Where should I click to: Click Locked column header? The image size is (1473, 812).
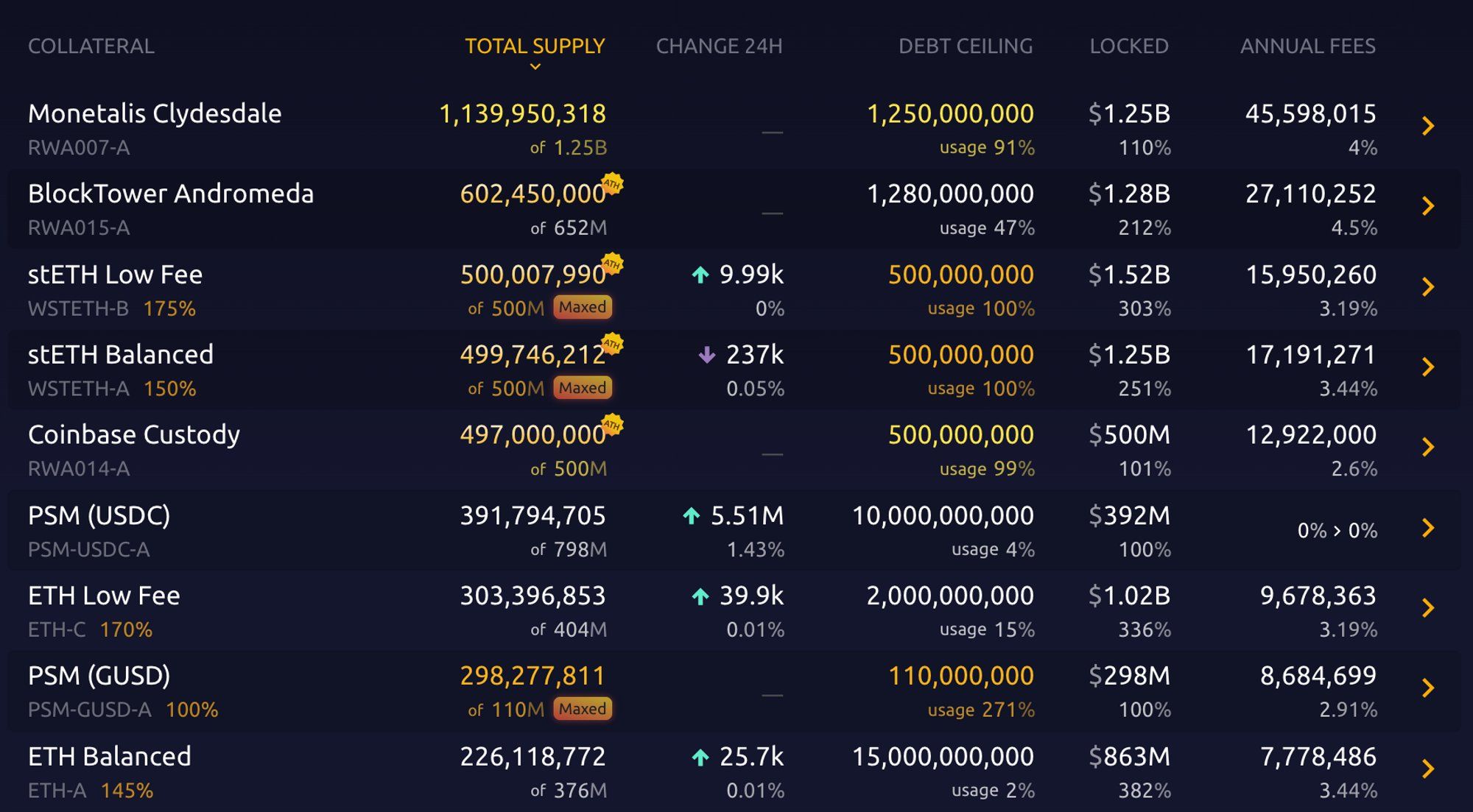click(1128, 46)
